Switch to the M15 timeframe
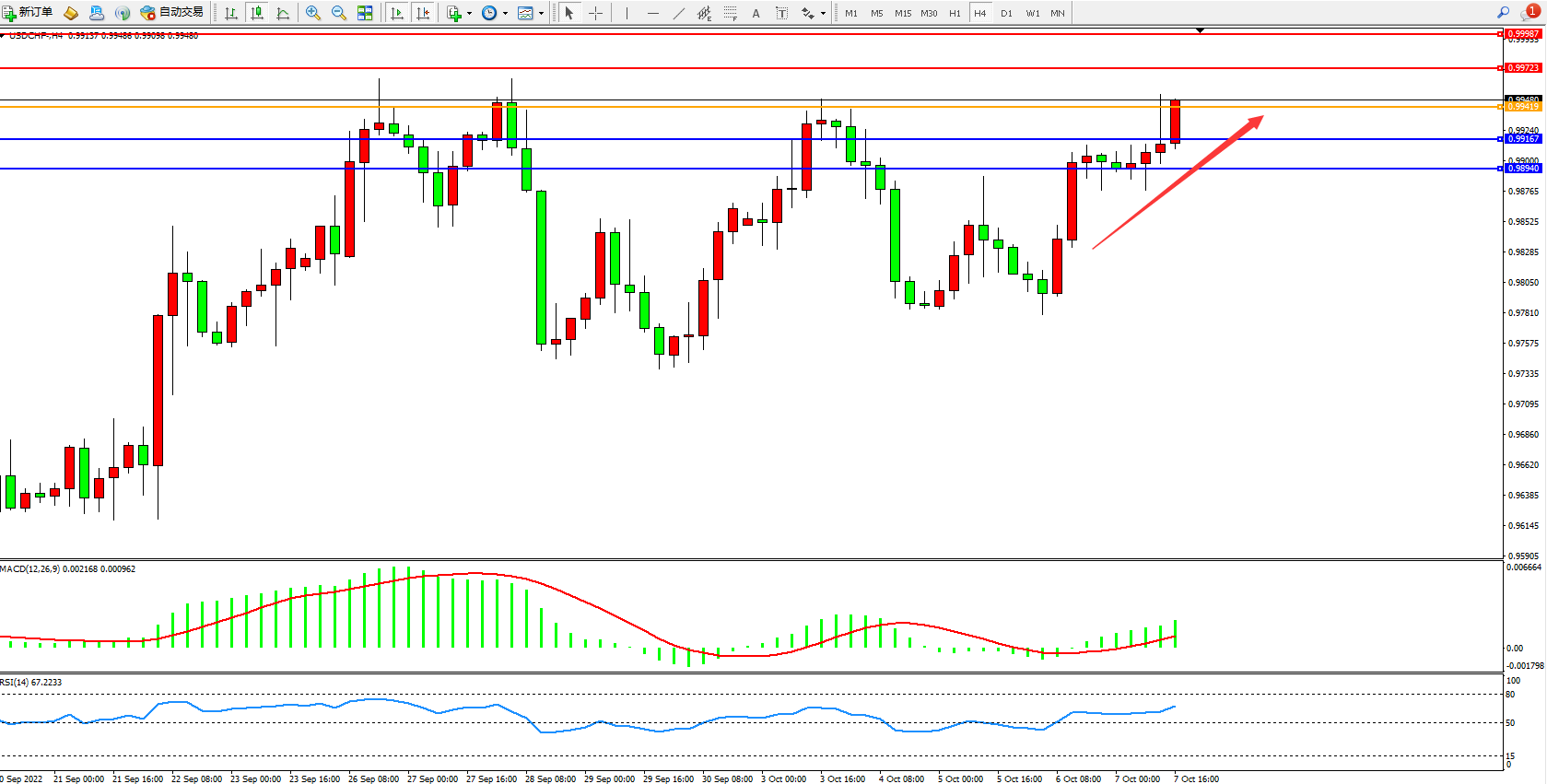The height and width of the screenshot is (784, 1547). pyautogui.click(x=903, y=13)
